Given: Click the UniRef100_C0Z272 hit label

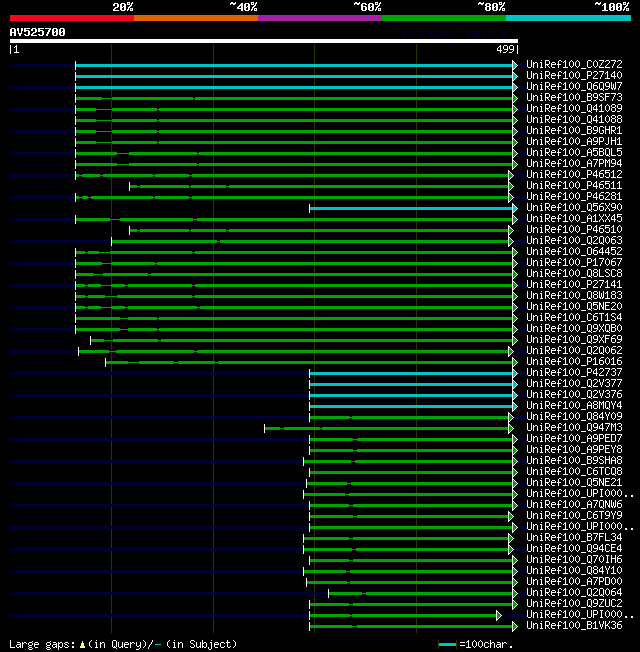Looking at the screenshot, I should coord(574,64).
